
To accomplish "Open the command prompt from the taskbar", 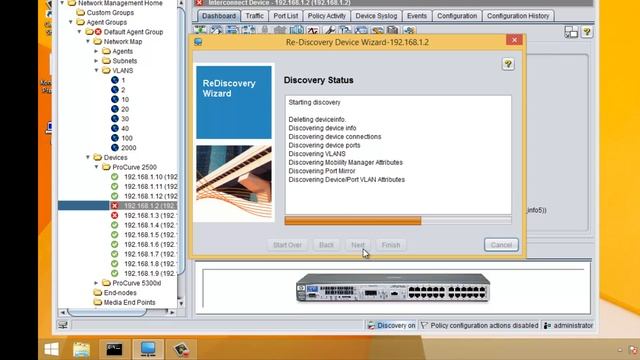I will [x=114, y=349].
